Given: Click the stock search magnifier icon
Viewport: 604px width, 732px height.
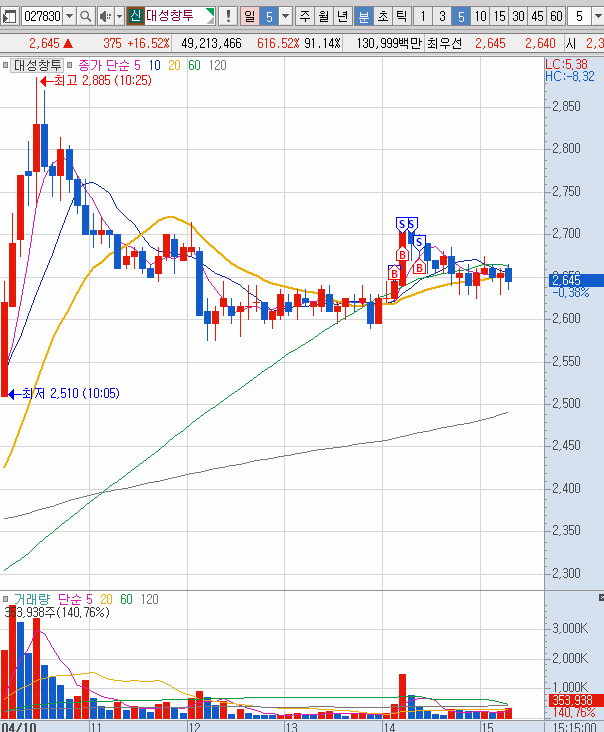Looking at the screenshot, I should (86, 16).
